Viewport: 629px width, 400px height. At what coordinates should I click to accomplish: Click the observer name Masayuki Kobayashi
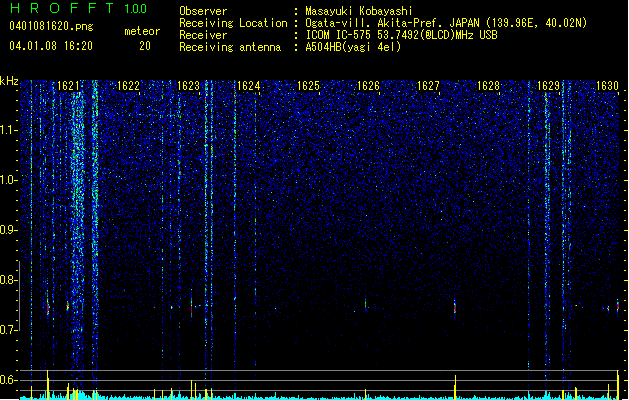coord(359,11)
